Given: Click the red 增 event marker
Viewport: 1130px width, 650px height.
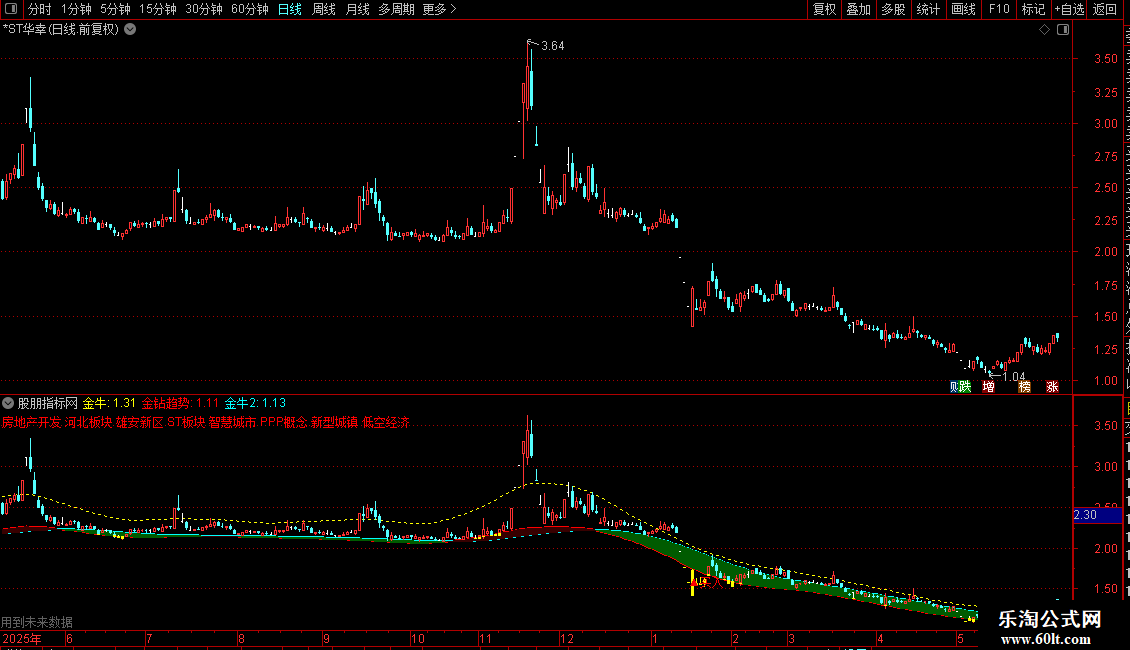Looking at the screenshot, I should pyautogui.click(x=989, y=387).
